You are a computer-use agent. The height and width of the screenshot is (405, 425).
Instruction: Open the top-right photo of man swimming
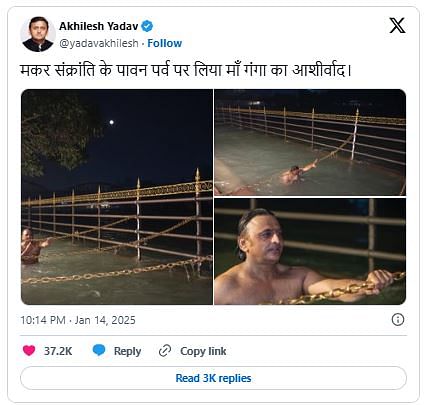[x=310, y=142]
